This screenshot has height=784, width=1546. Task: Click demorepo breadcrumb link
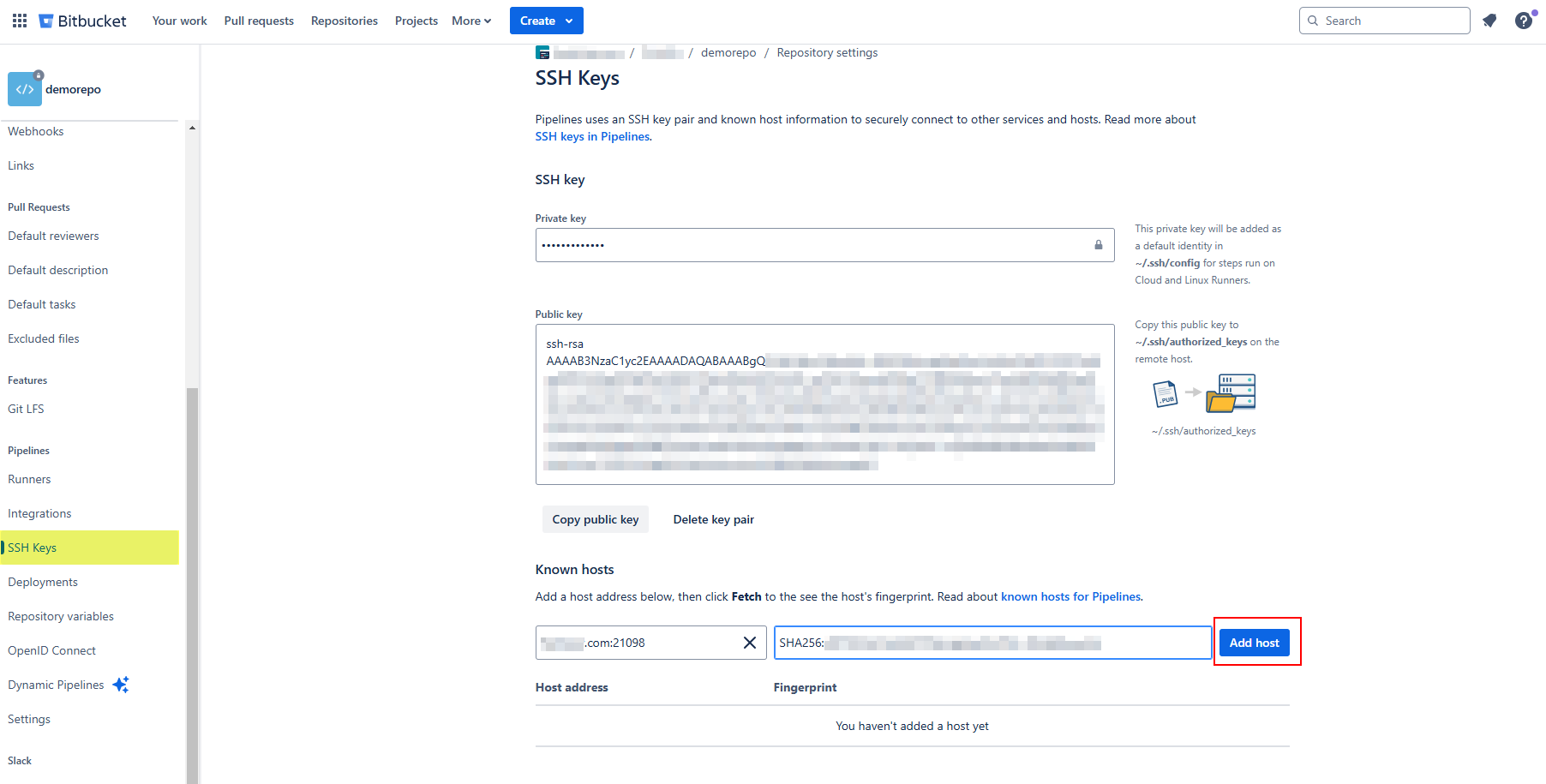pos(728,53)
